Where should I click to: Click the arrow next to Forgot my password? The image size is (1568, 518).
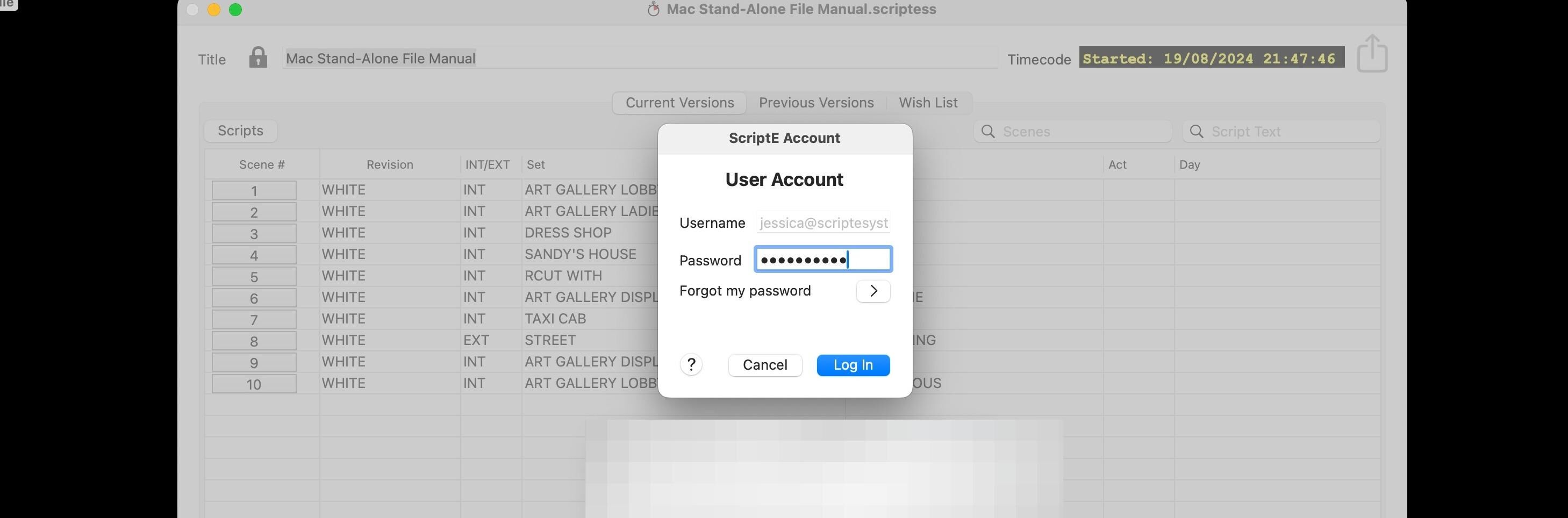(873, 291)
